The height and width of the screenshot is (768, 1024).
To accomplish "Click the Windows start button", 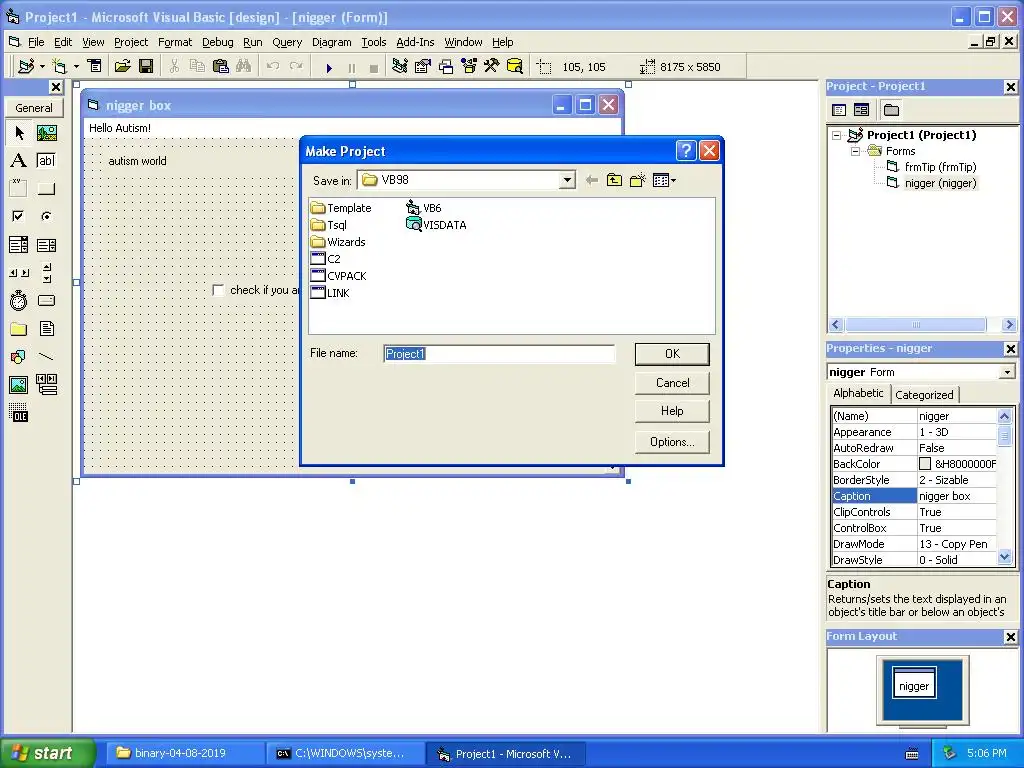I will click(48, 753).
